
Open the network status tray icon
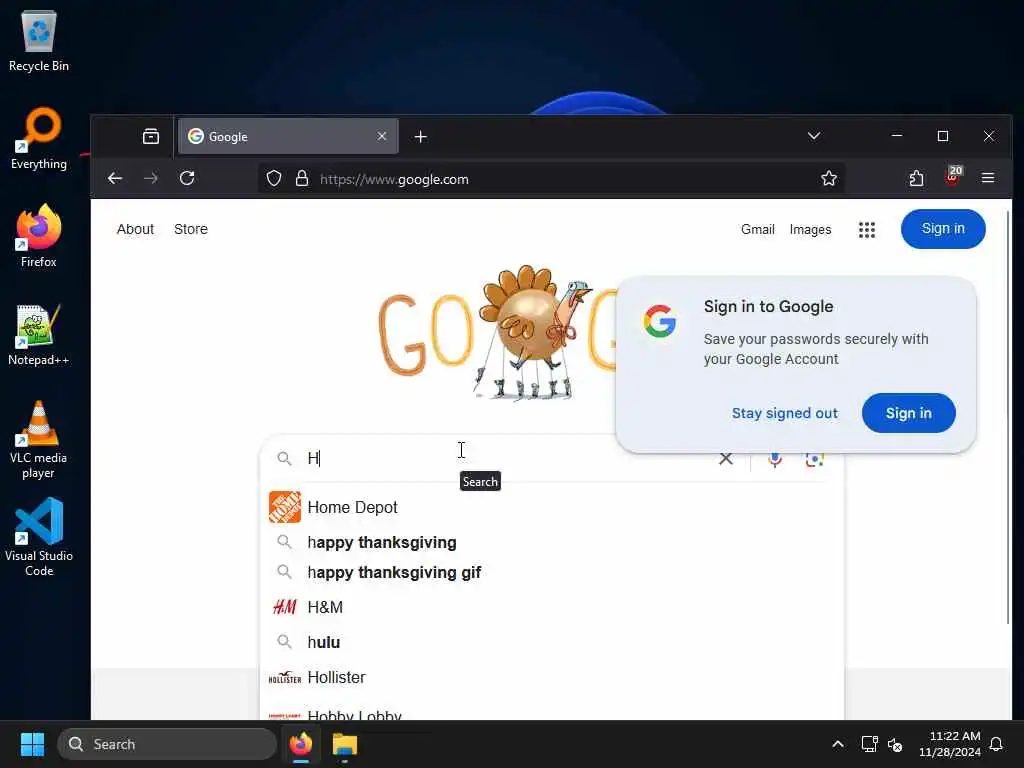869,744
